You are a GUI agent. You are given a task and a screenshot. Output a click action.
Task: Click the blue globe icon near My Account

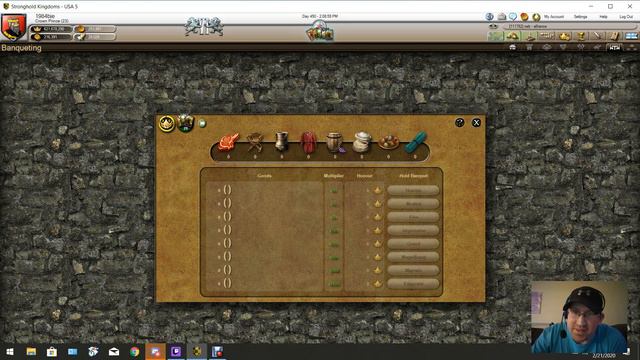pos(490,17)
